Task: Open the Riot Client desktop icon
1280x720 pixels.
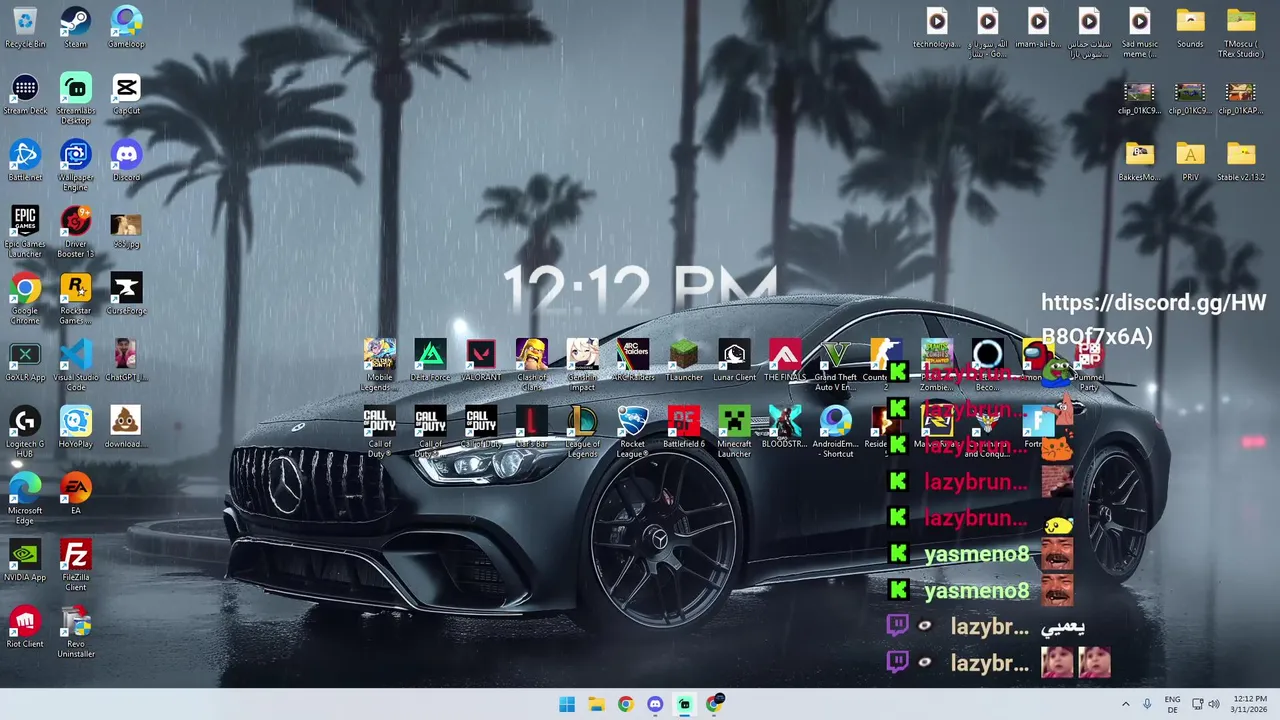Action: 25,628
